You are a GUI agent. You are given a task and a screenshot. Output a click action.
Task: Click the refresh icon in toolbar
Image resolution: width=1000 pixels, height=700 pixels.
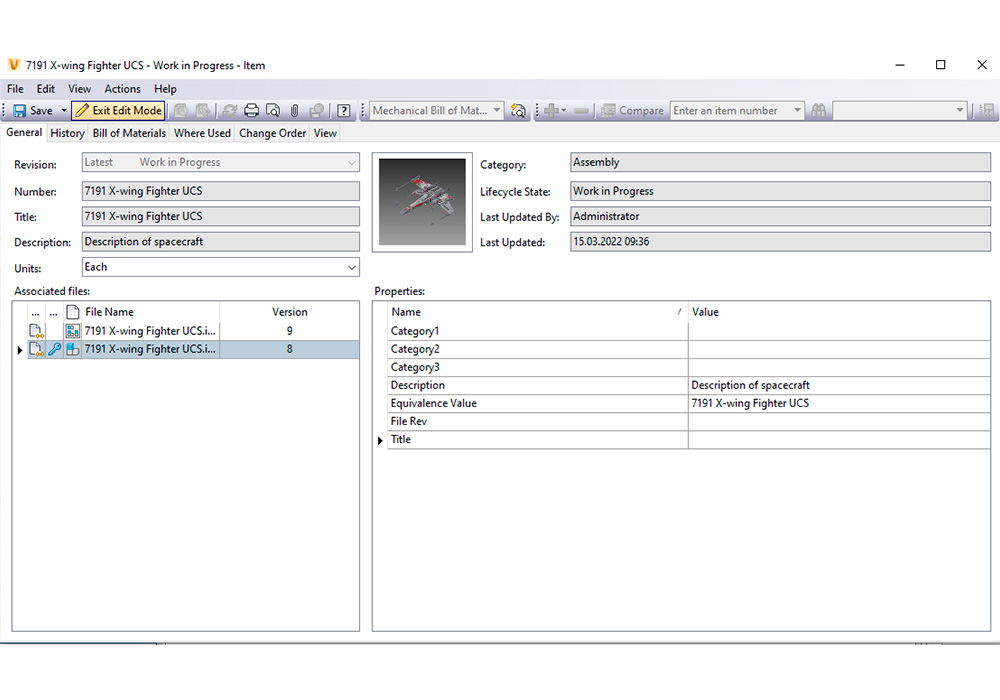pyautogui.click(x=230, y=111)
